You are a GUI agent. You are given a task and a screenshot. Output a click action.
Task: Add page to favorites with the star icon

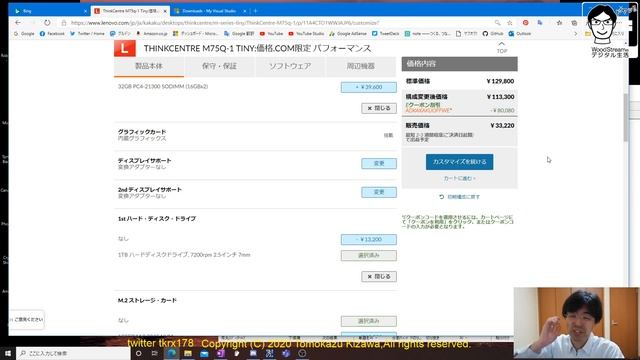point(510,23)
